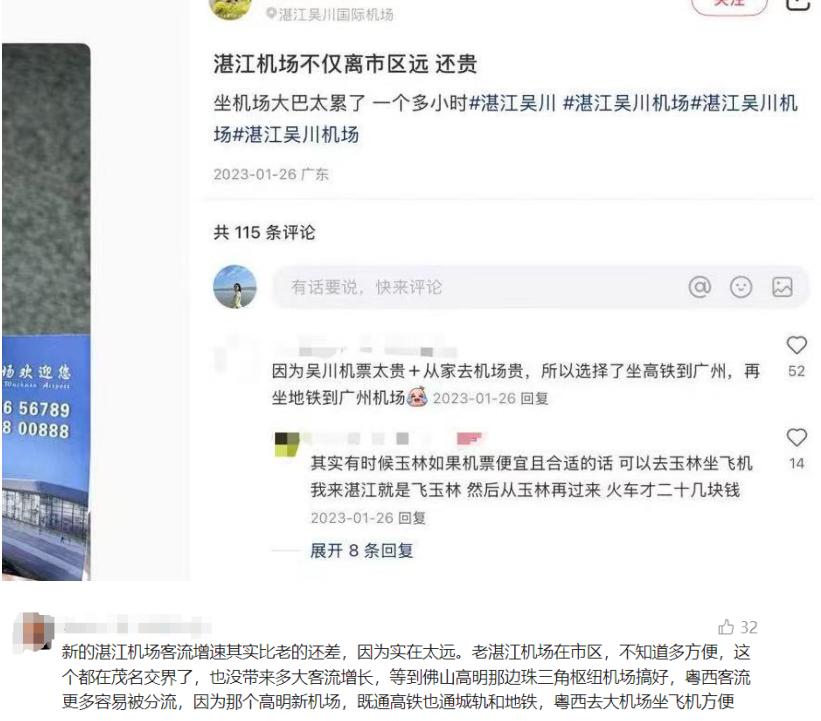Attach an image to your comment

[782, 287]
